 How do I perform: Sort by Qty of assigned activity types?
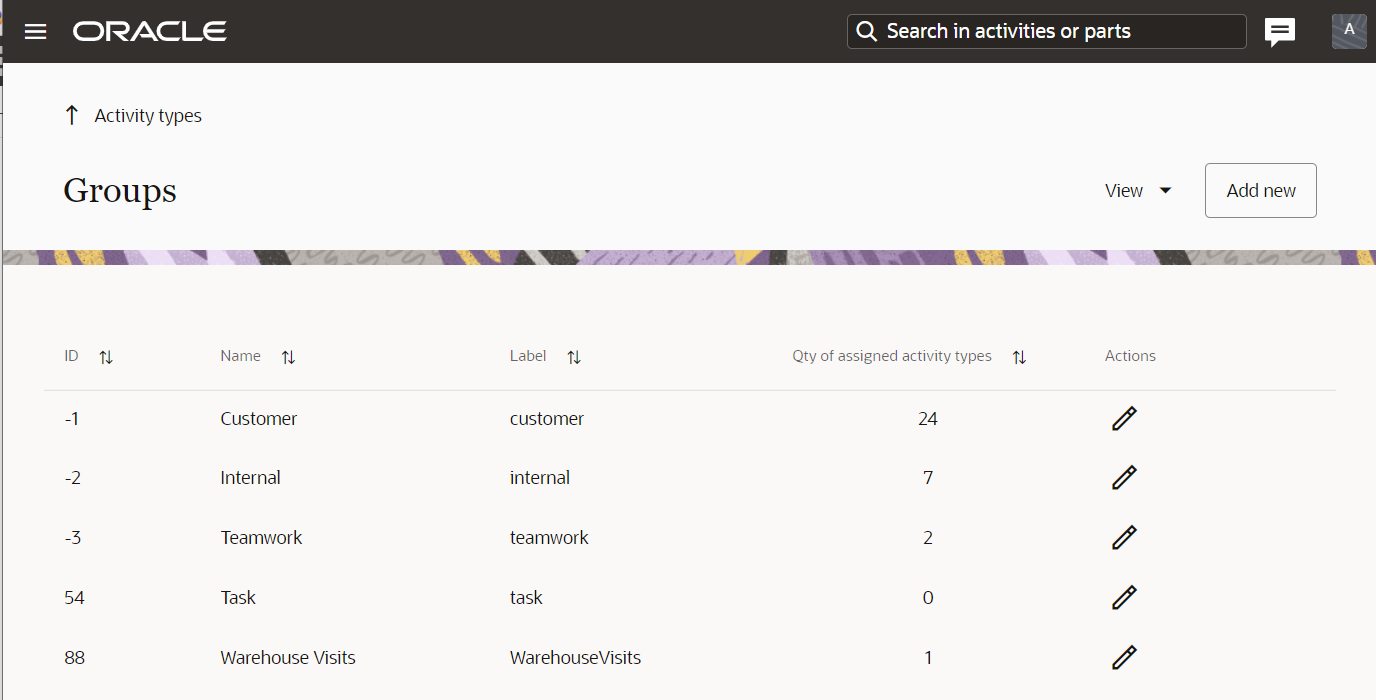(x=1019, y=357)
